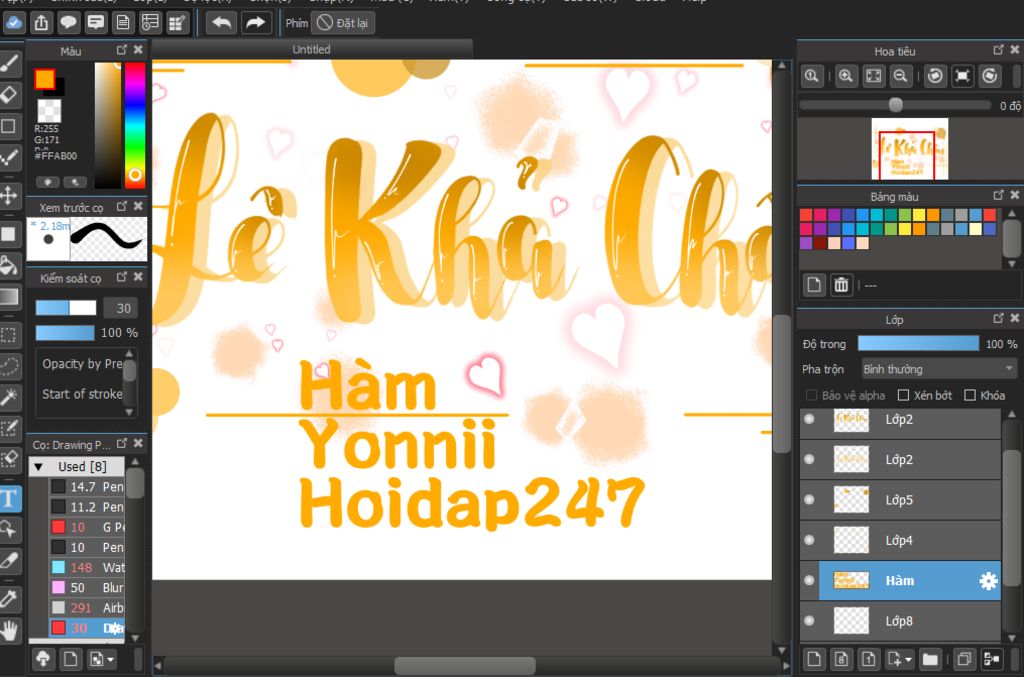Select the Eraser tool
Image resolution: width=1024 pixels, height=677 pixels.
[8, 95]
